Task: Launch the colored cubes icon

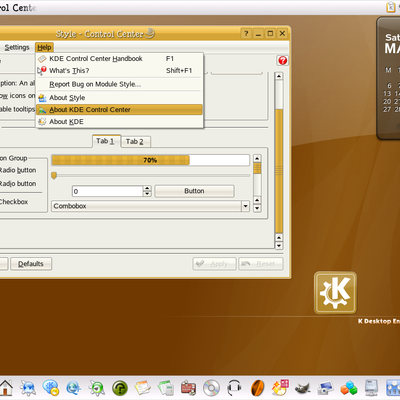Action: click(x=349, y=388)
